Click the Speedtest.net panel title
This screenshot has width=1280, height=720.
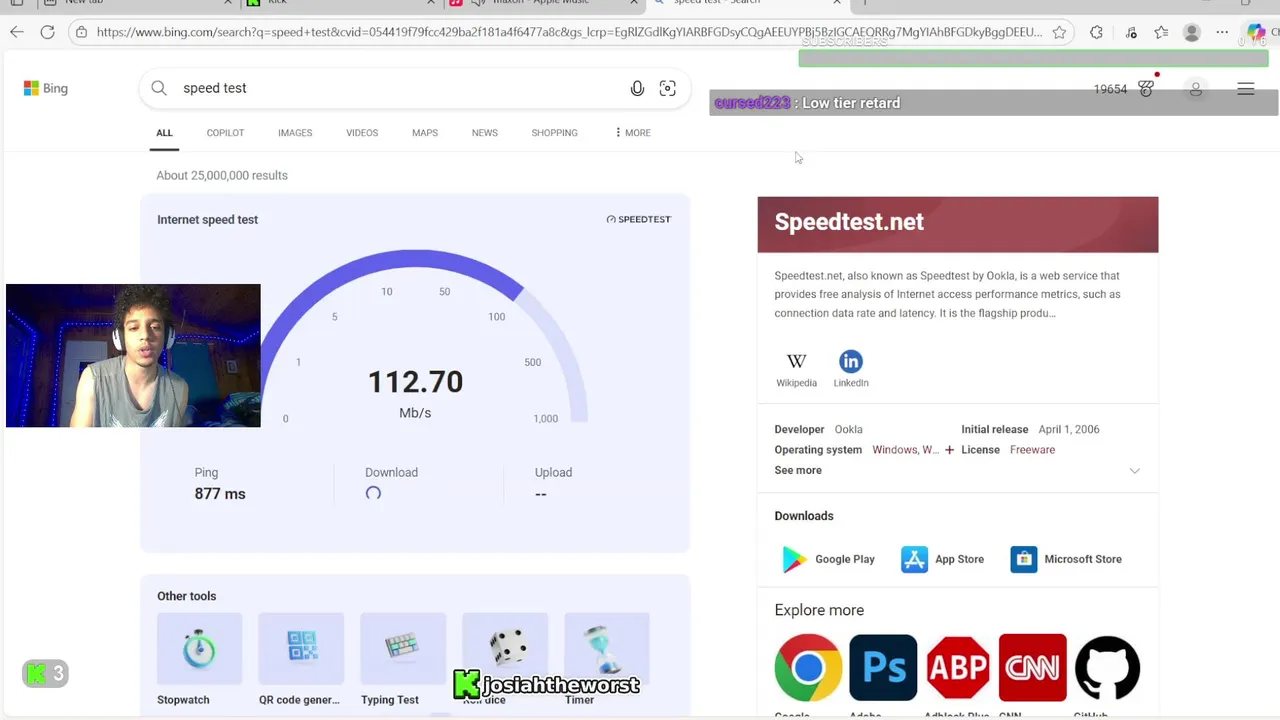[849, 222]
